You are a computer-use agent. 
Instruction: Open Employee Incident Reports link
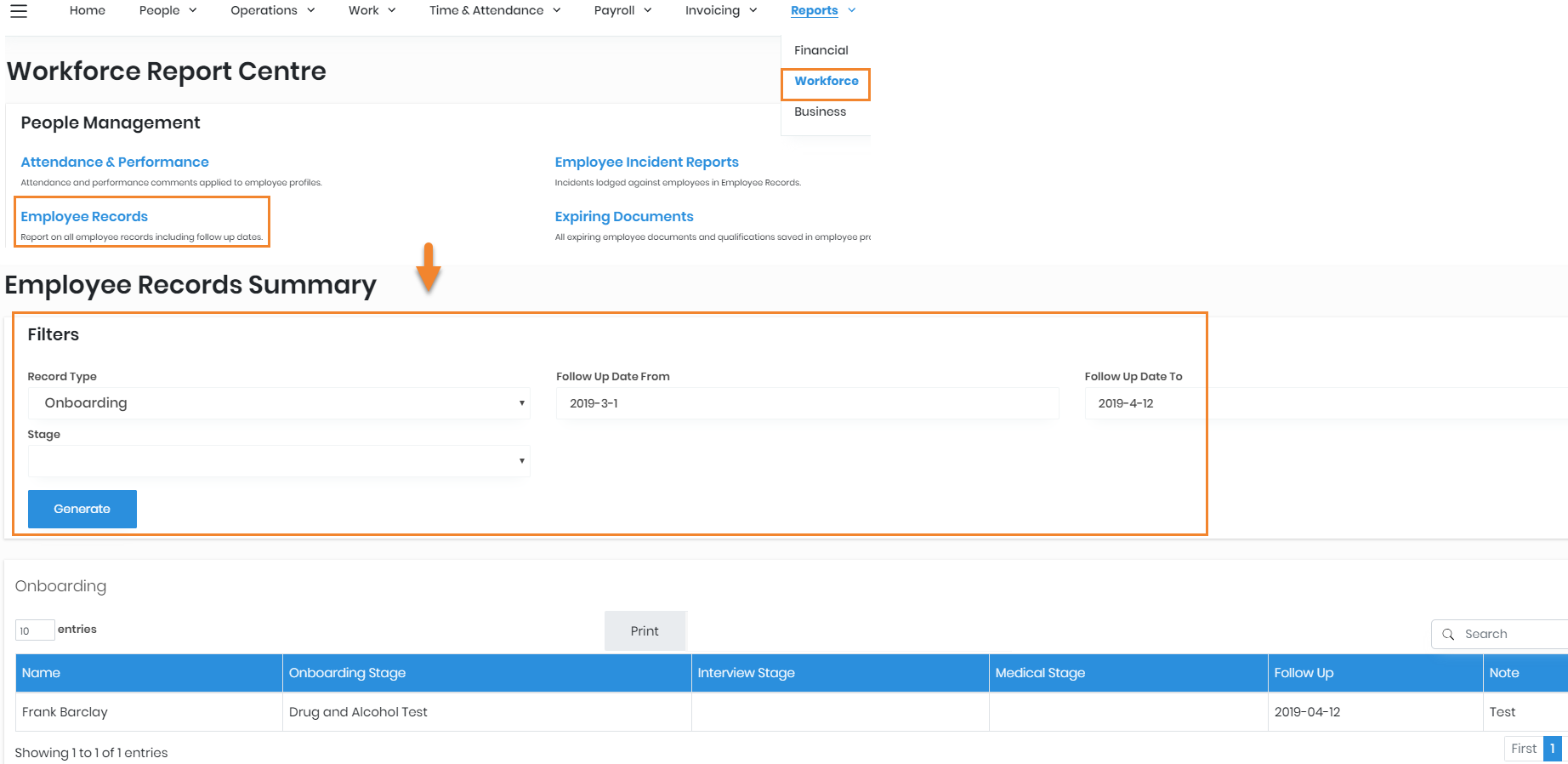click(x=646, y=162)
